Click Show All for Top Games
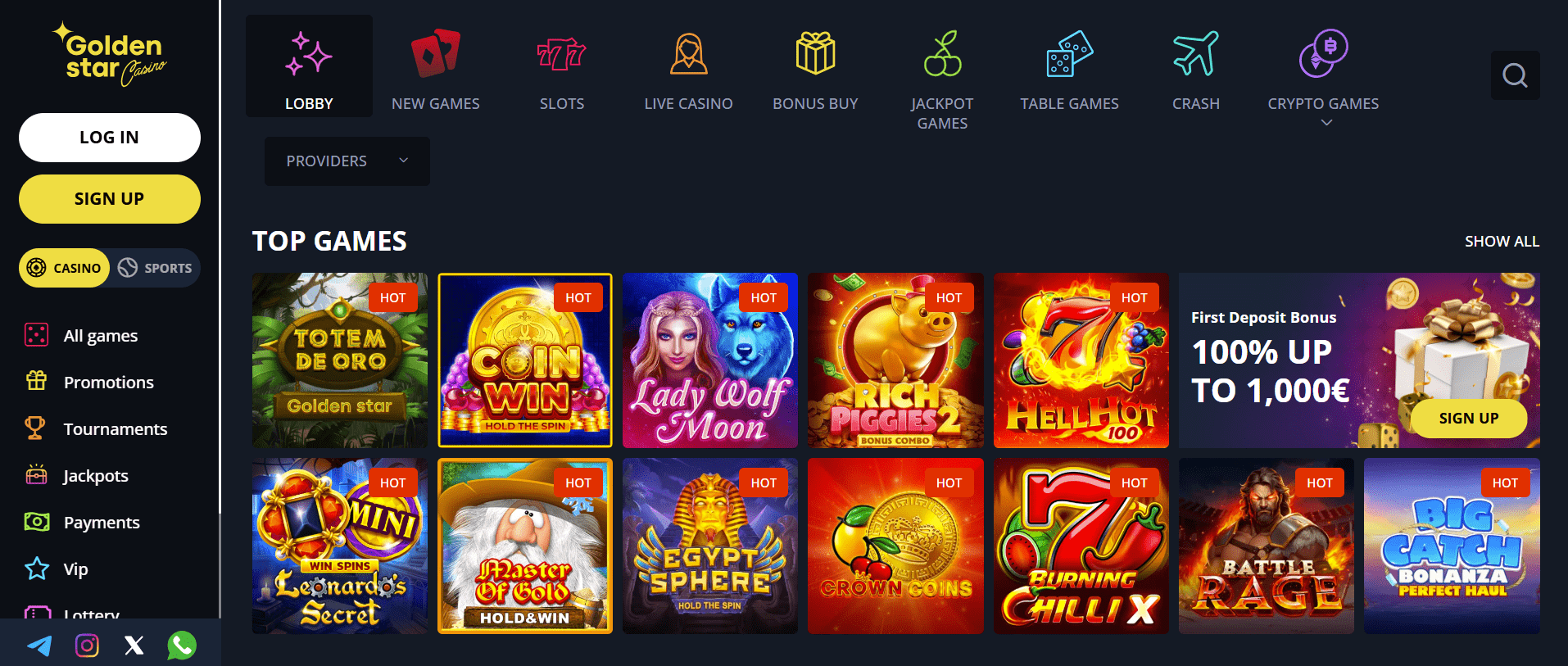Viewport: 1568px width, 666px height. (x=1502, y=242)
